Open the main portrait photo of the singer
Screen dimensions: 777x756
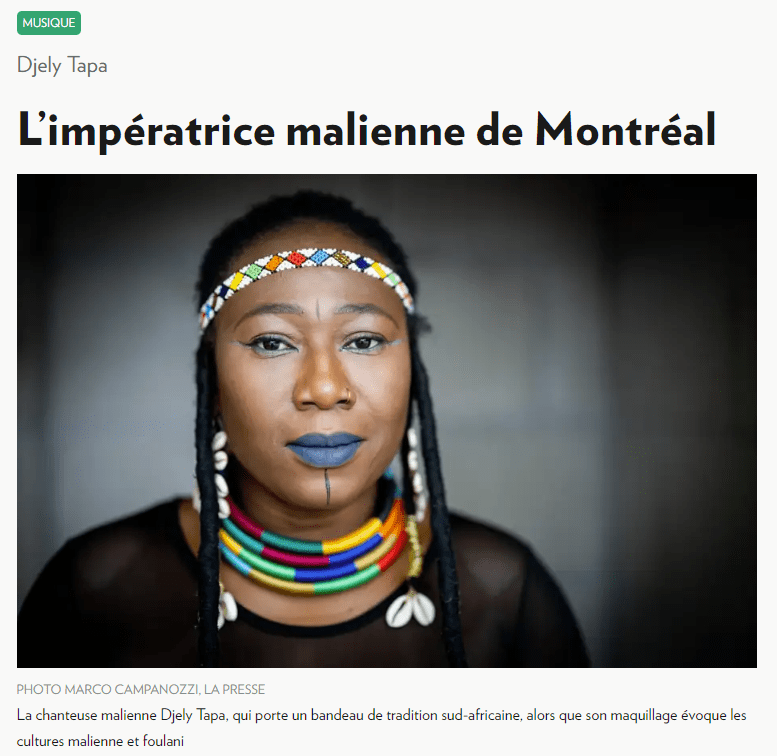pos(387,421)
